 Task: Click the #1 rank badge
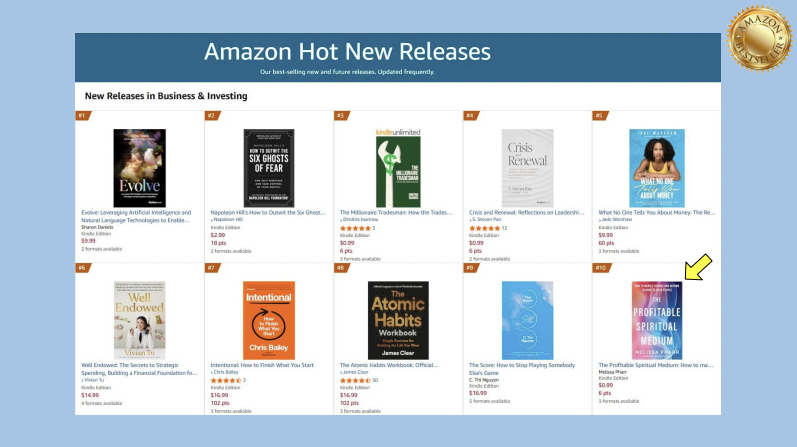pos(82,116)
